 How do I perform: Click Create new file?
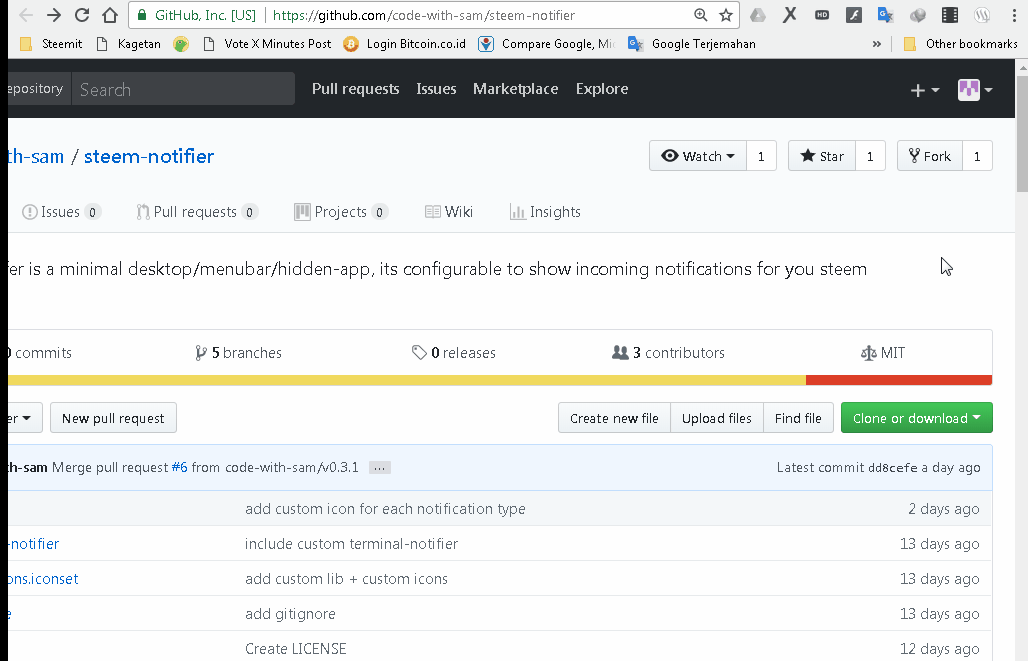[614, 418]
